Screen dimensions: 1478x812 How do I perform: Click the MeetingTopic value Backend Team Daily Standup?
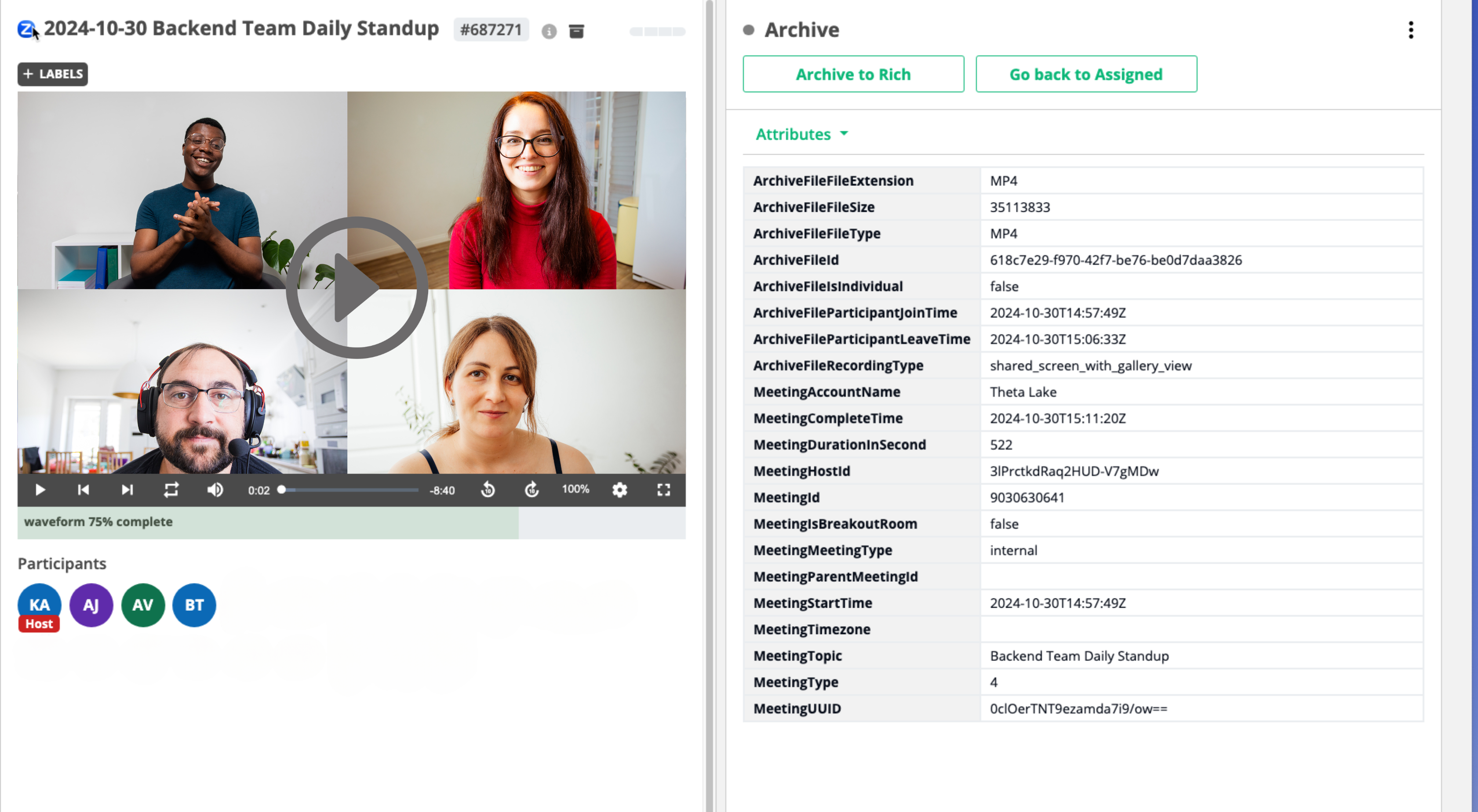(x=1079, y=656)
